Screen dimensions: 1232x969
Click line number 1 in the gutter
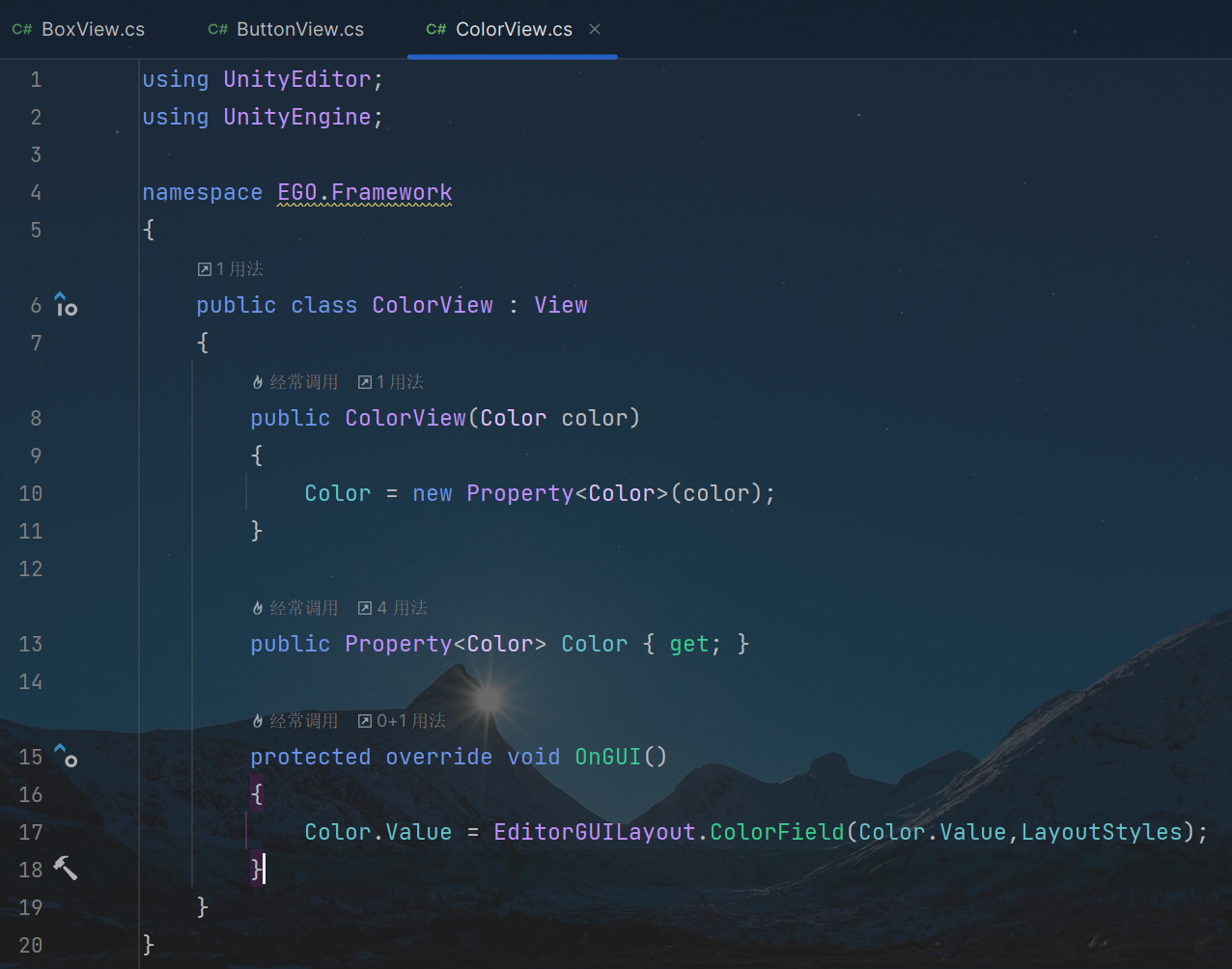pyautogui.click(x=36, y=79)
